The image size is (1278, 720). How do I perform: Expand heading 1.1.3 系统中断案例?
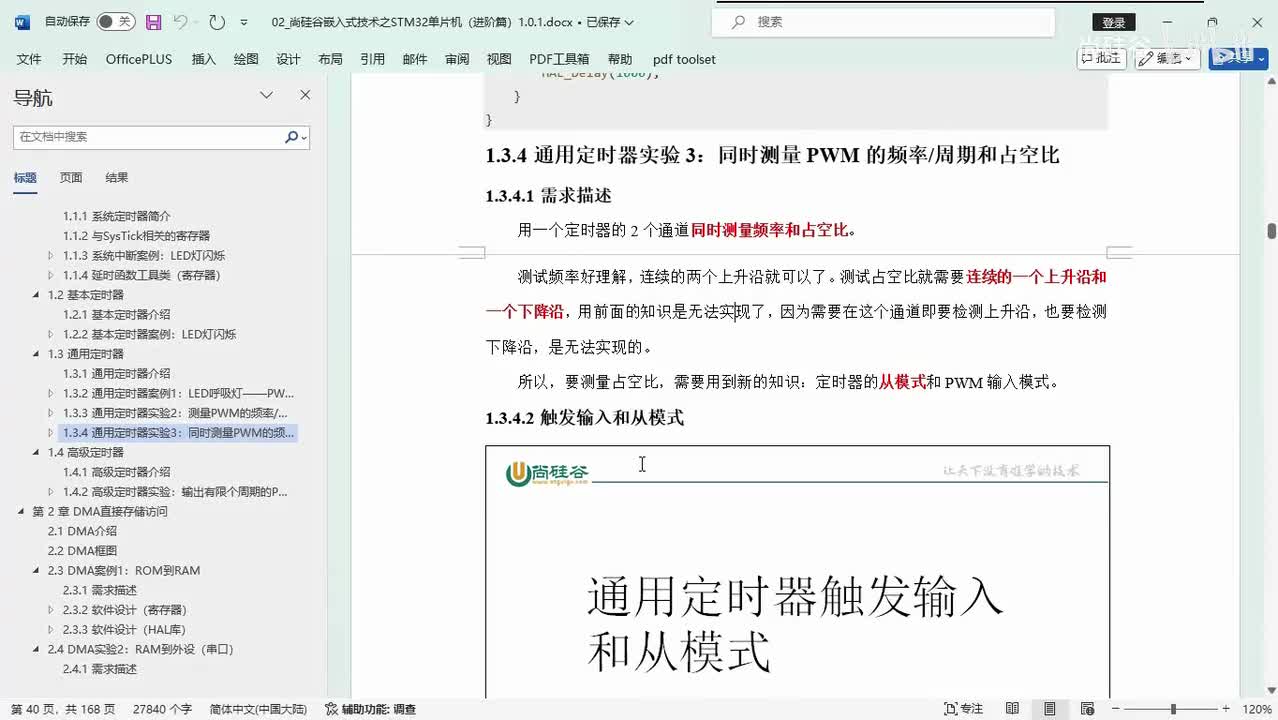(x=51, y=255)
